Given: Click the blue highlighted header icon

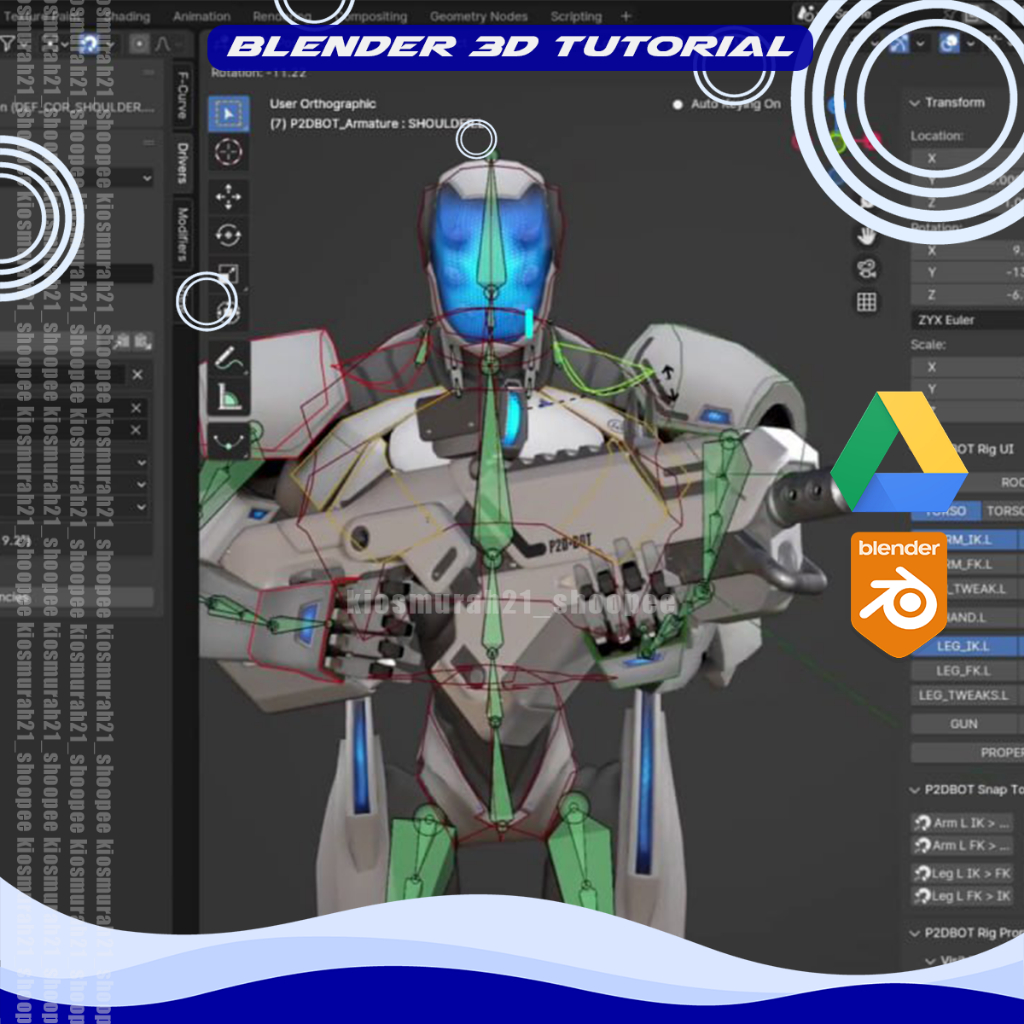Looking at the screenshot, I should pos(89,44).
